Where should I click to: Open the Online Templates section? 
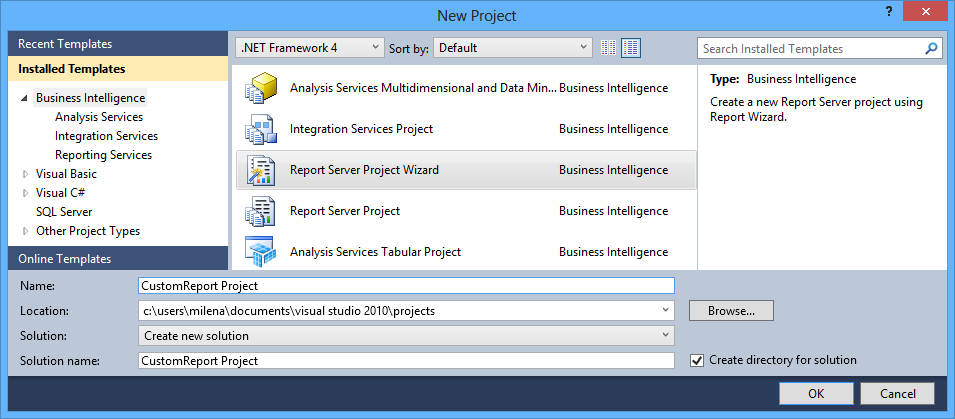click(x=64, y=259)
